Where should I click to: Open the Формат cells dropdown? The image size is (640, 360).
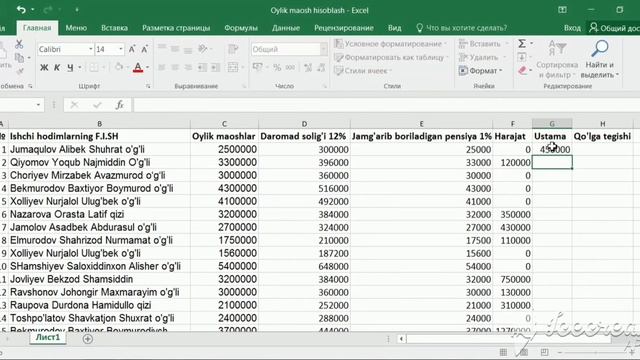tap(481, 71)
